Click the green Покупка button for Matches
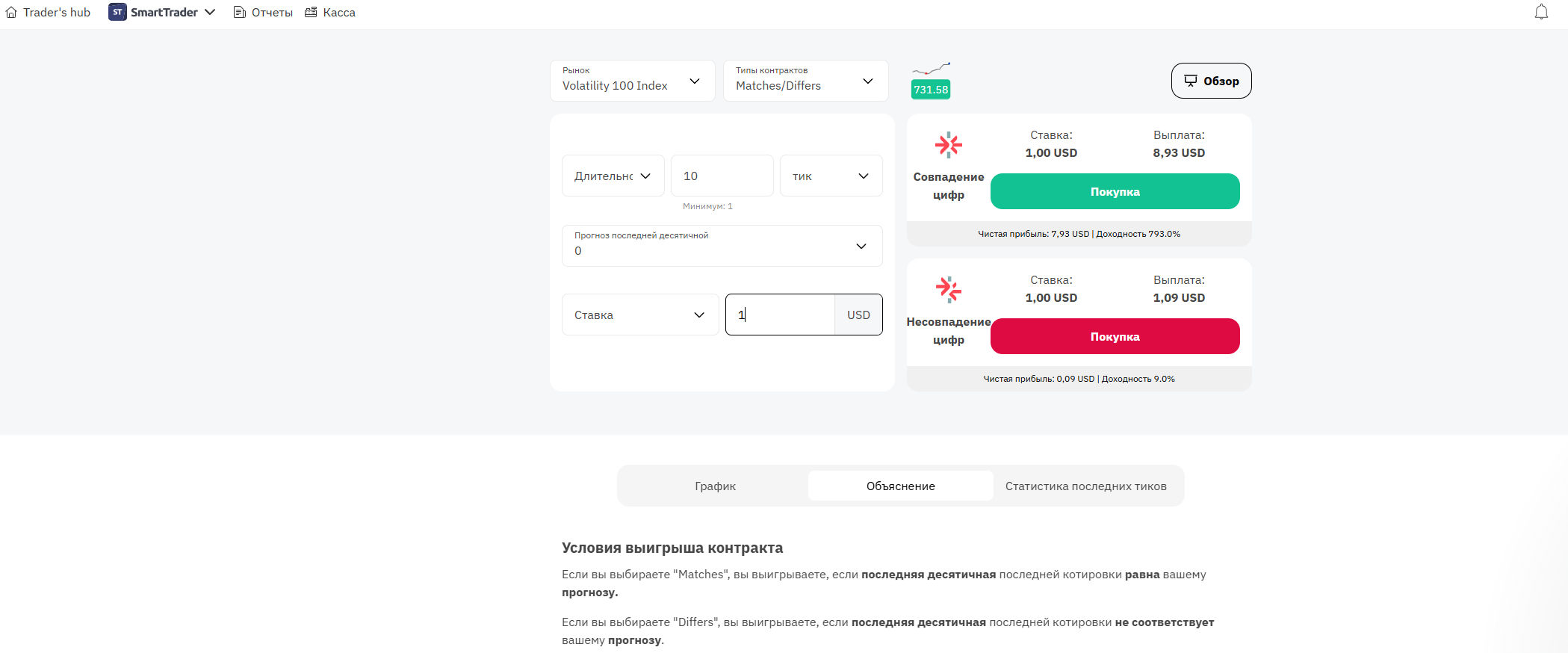The height and width of the screenshot is (653, 1568). (1115, 192)
